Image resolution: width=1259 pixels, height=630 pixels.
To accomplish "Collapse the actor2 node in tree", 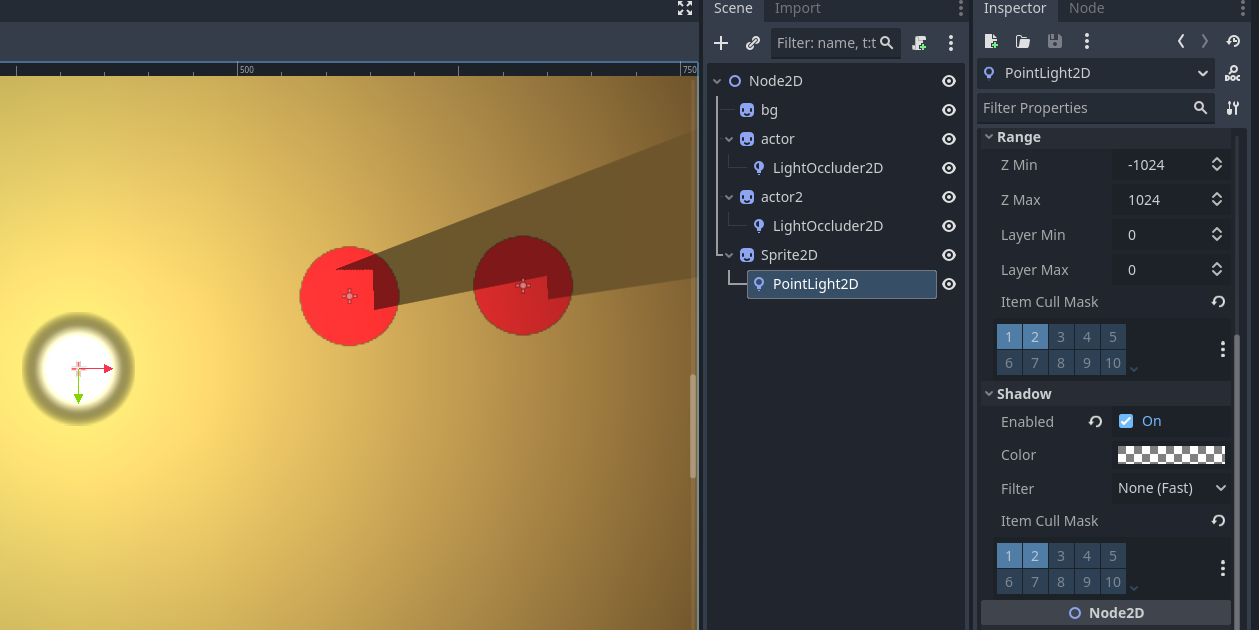I will [x=730, y=197].
